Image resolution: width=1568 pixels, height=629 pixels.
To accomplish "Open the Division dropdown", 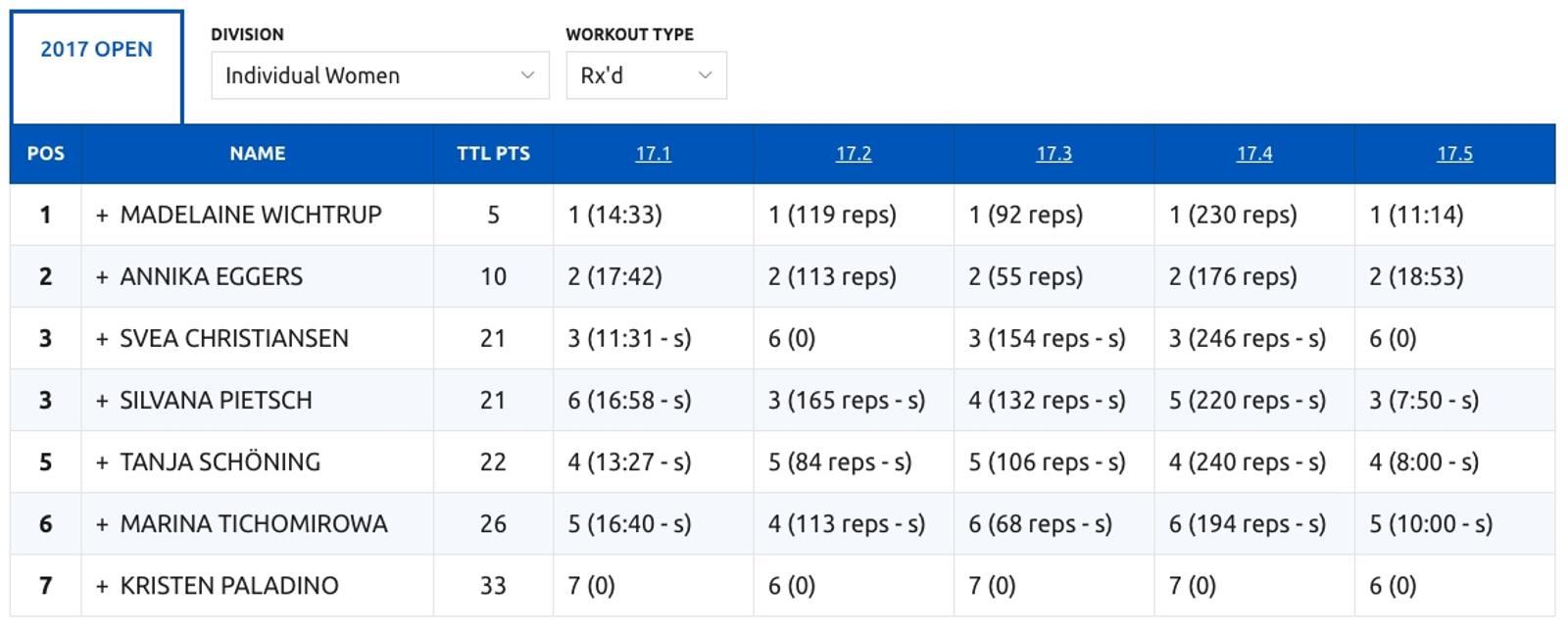I will [378, 75].
